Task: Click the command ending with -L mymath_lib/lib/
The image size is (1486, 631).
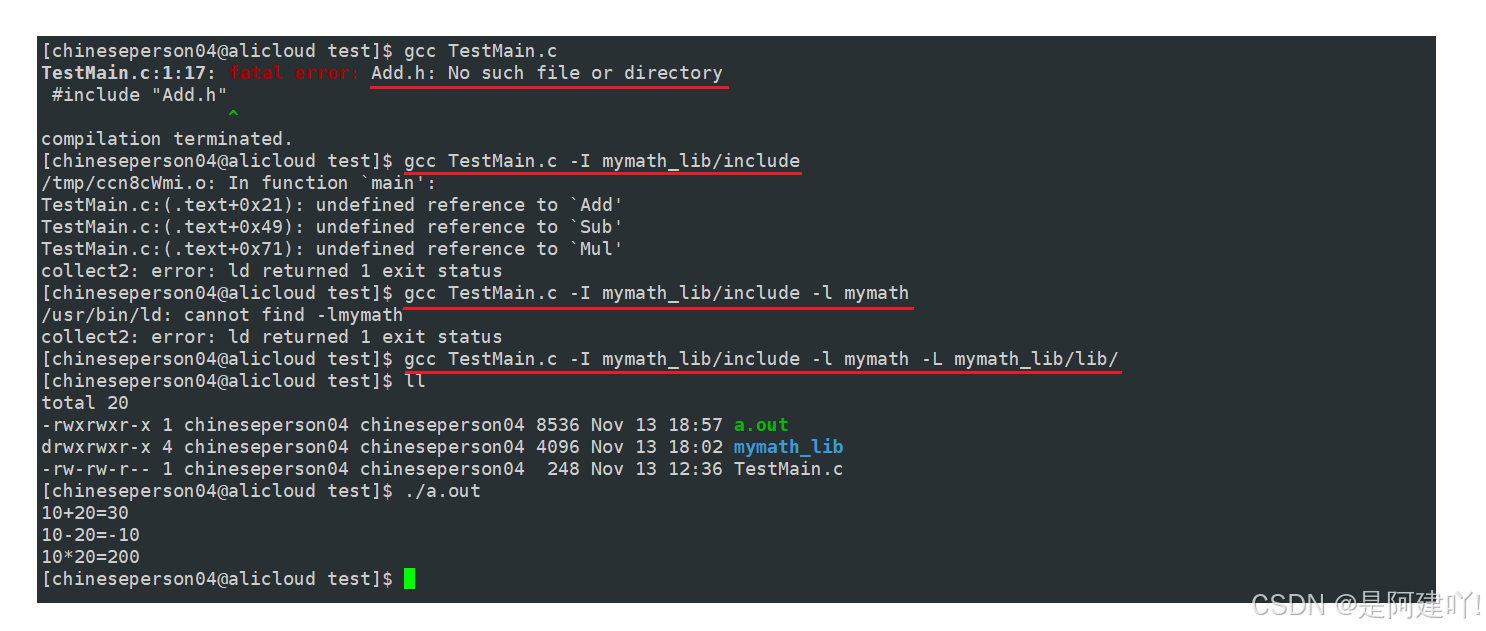Action: (762, 359)
